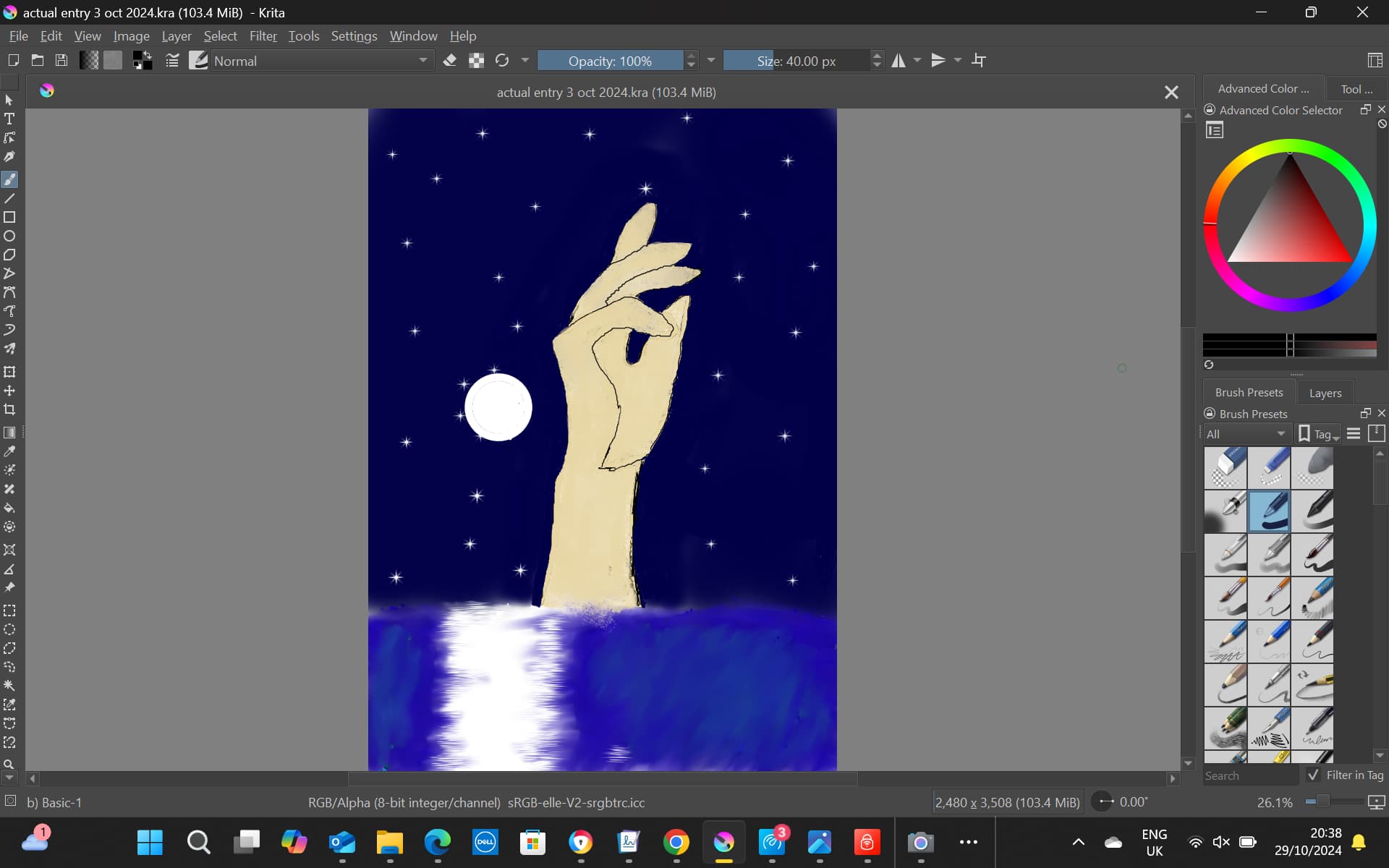Click the horizontal mirror tool icon
The width and height of the screenshot is (1389, 868).
tap(899, 61)
